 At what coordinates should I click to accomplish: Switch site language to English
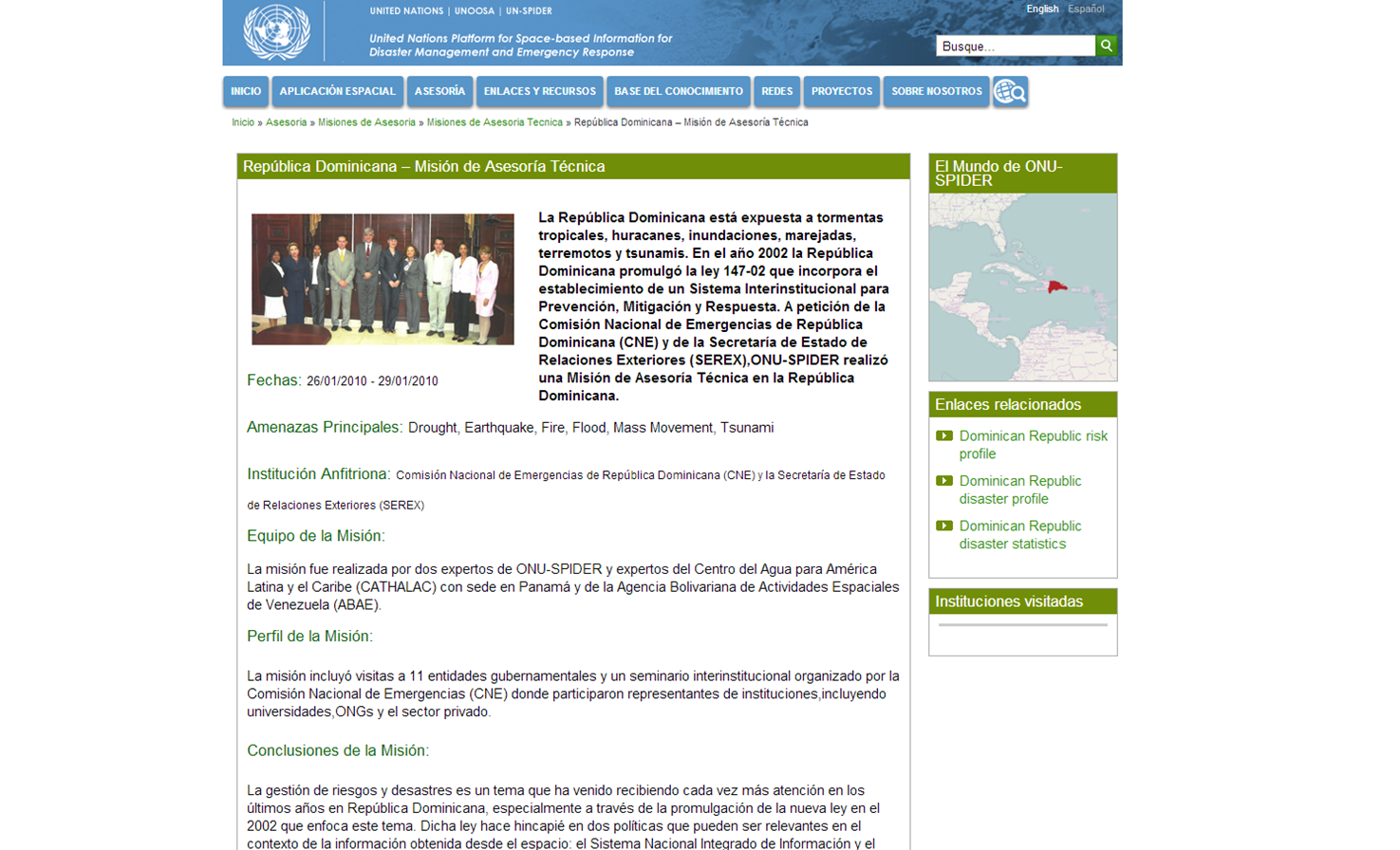click(1041, 9)
